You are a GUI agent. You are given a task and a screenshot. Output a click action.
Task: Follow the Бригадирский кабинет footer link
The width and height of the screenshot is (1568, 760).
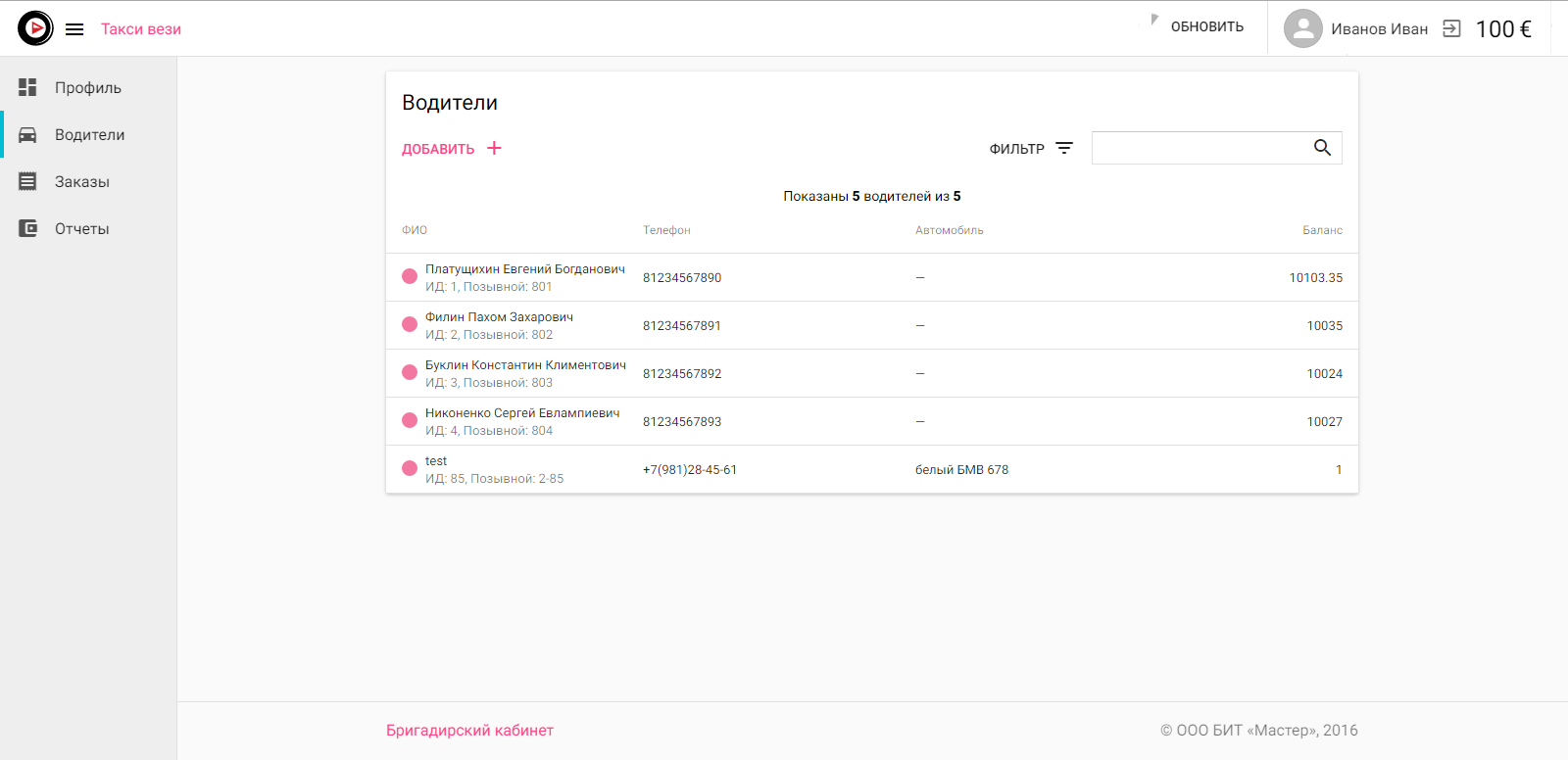pos(469,731)
